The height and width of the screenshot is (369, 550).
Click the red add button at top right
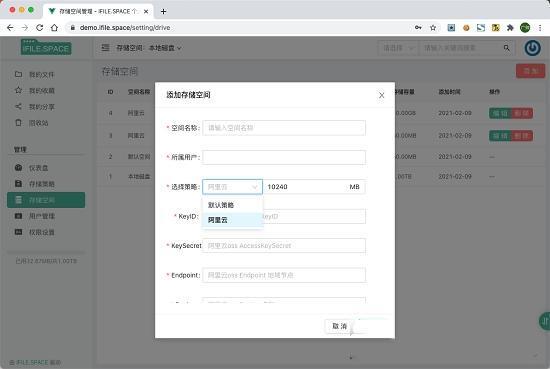point(530,71)
